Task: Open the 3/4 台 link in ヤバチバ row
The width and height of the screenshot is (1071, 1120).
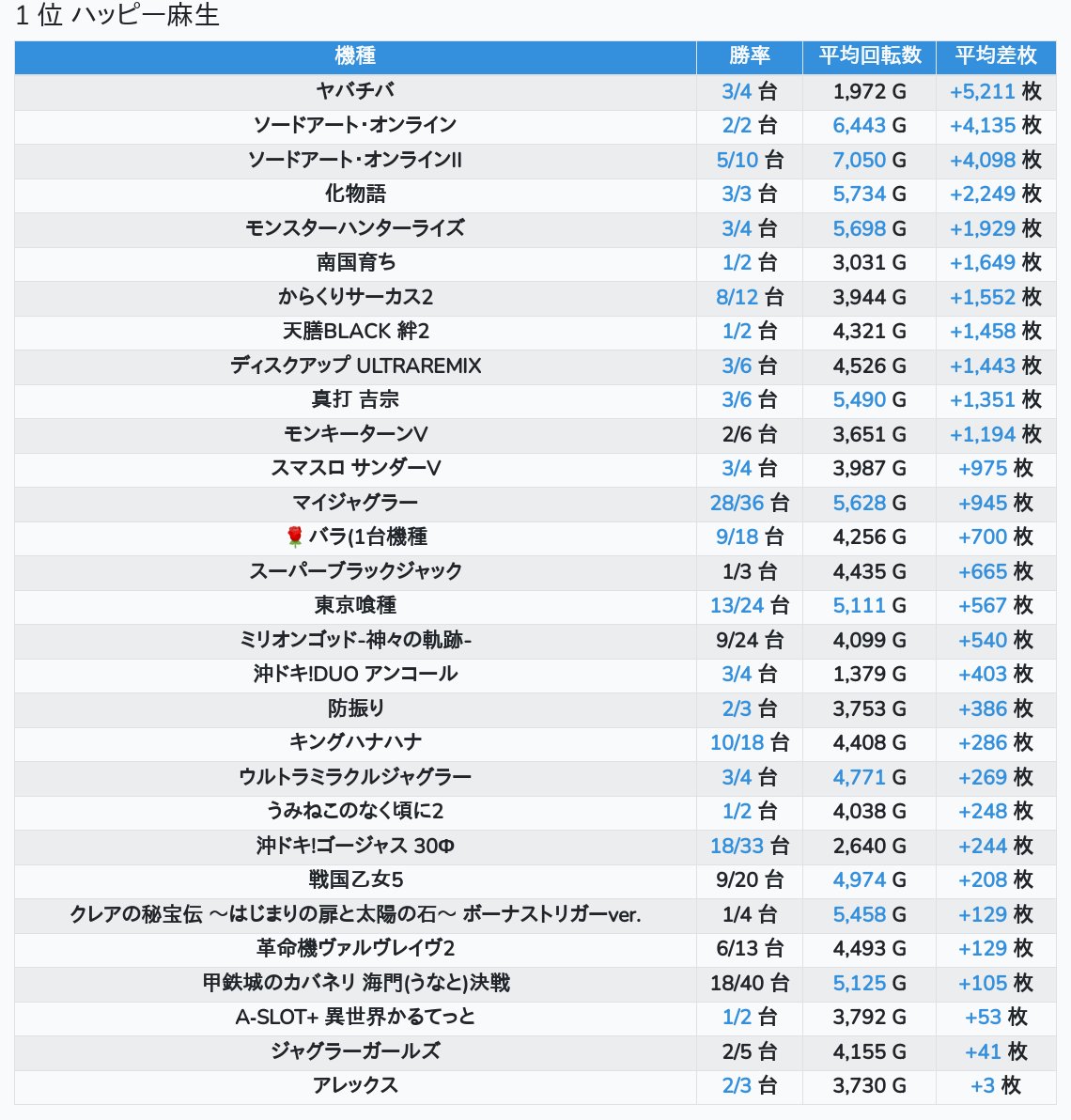Action: point(737,91)
